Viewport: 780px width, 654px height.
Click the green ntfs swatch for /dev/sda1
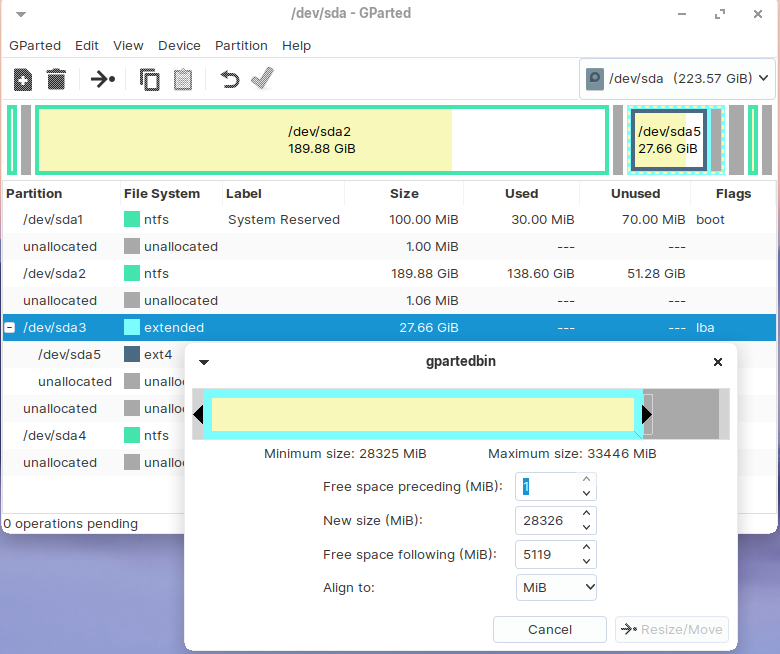(132, 219)
